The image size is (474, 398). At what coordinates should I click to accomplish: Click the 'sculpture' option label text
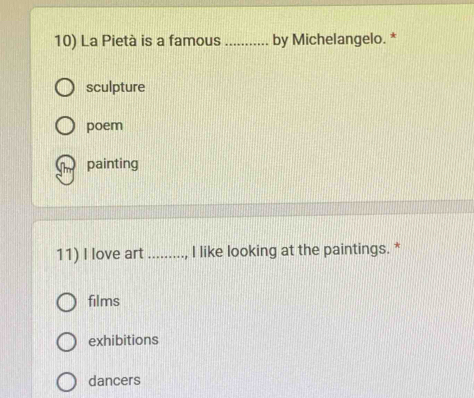[116, 87]
